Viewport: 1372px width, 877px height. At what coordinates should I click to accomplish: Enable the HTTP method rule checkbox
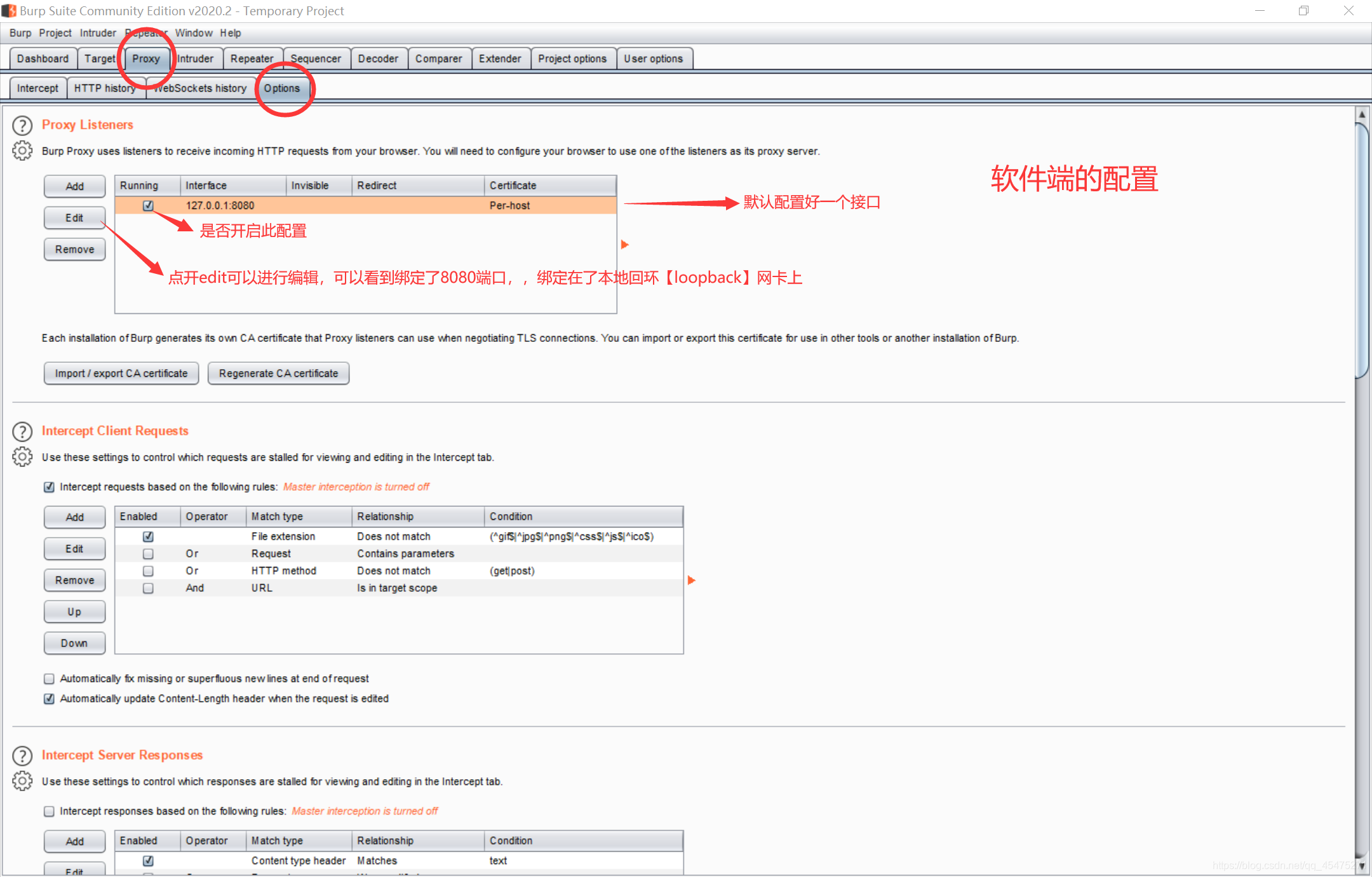[x=148, y=571]
